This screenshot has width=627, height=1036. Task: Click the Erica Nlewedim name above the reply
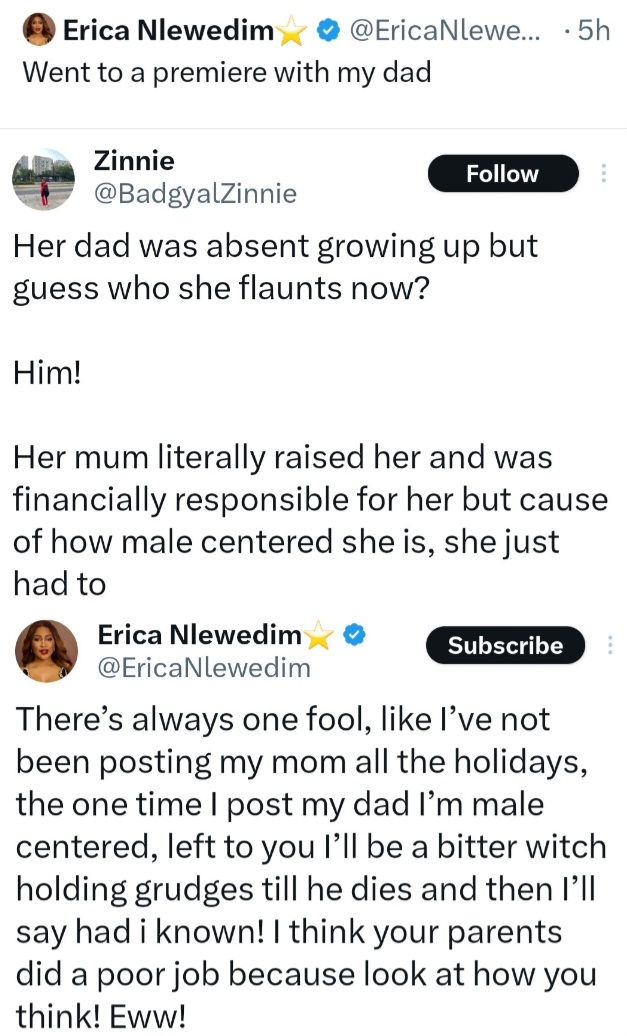(x=199, y=634)
